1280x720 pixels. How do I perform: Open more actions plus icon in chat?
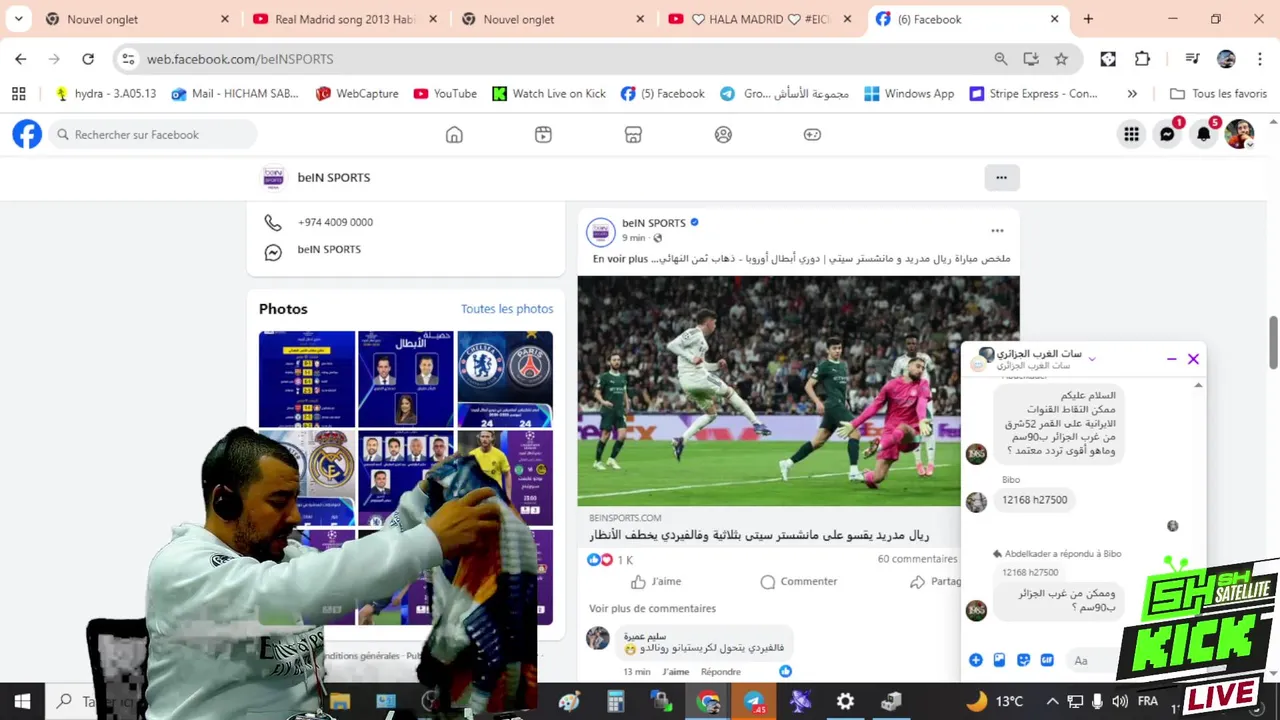[x=976, y=660]
